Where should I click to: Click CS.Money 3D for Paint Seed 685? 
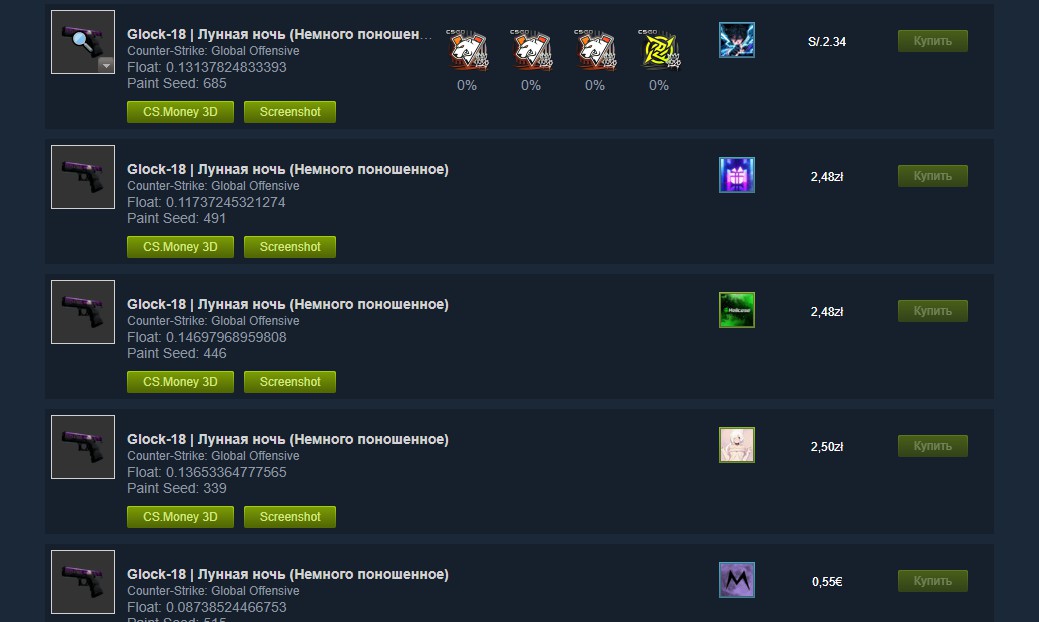pyautogui.click(x=180, y=112)
